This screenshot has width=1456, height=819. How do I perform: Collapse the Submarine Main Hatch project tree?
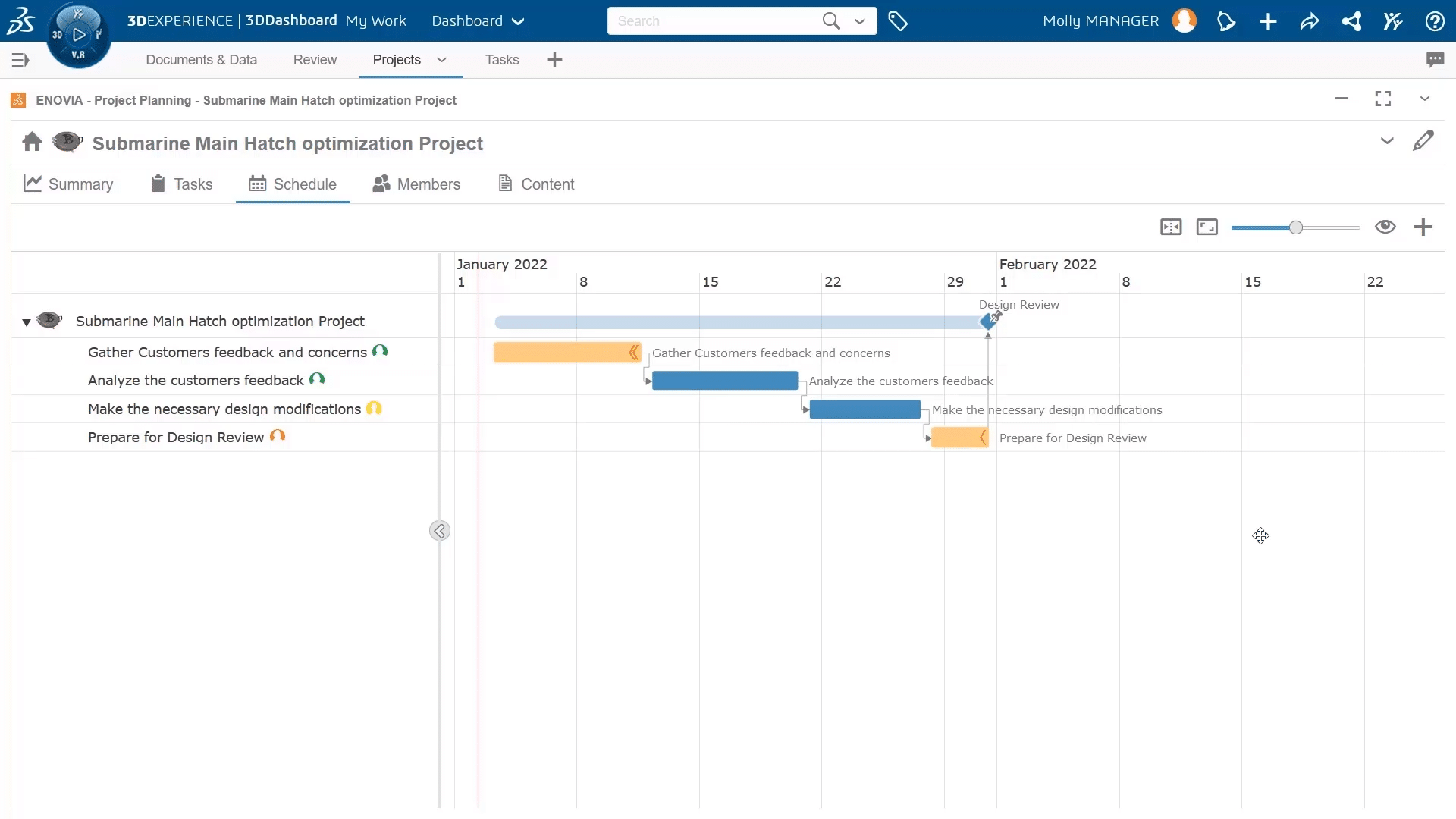click(27, 322)
